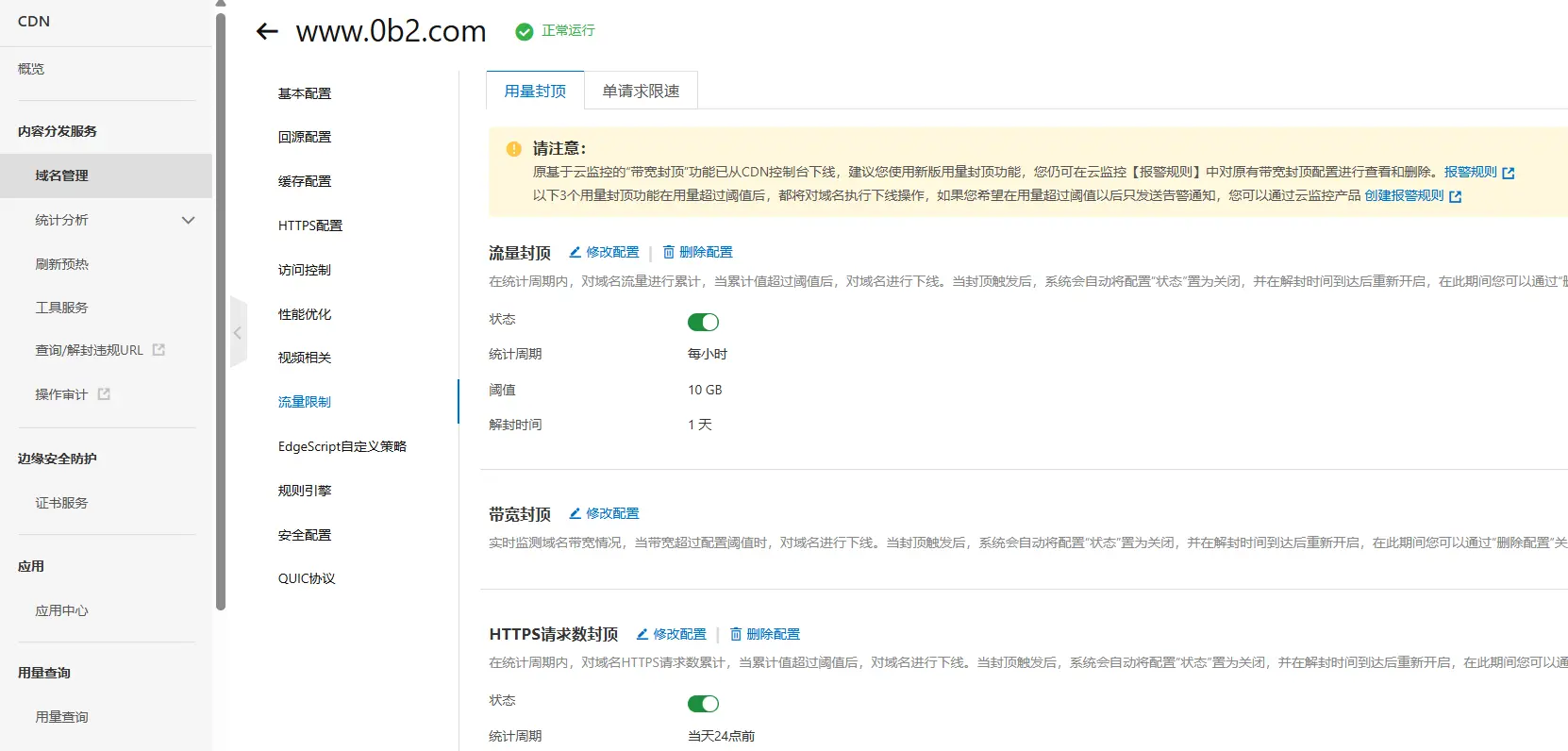Open 安全配置 settings
The image size is (1568, 751).
(x=305, y=535)
